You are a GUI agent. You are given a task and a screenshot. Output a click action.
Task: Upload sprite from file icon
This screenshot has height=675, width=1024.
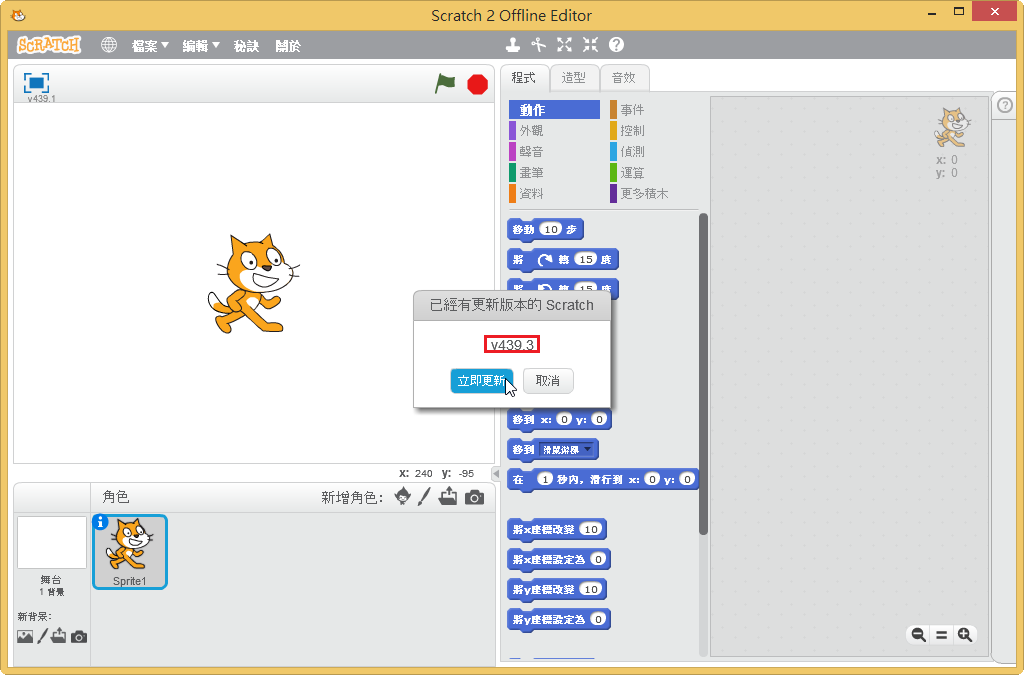pos(448,496)
